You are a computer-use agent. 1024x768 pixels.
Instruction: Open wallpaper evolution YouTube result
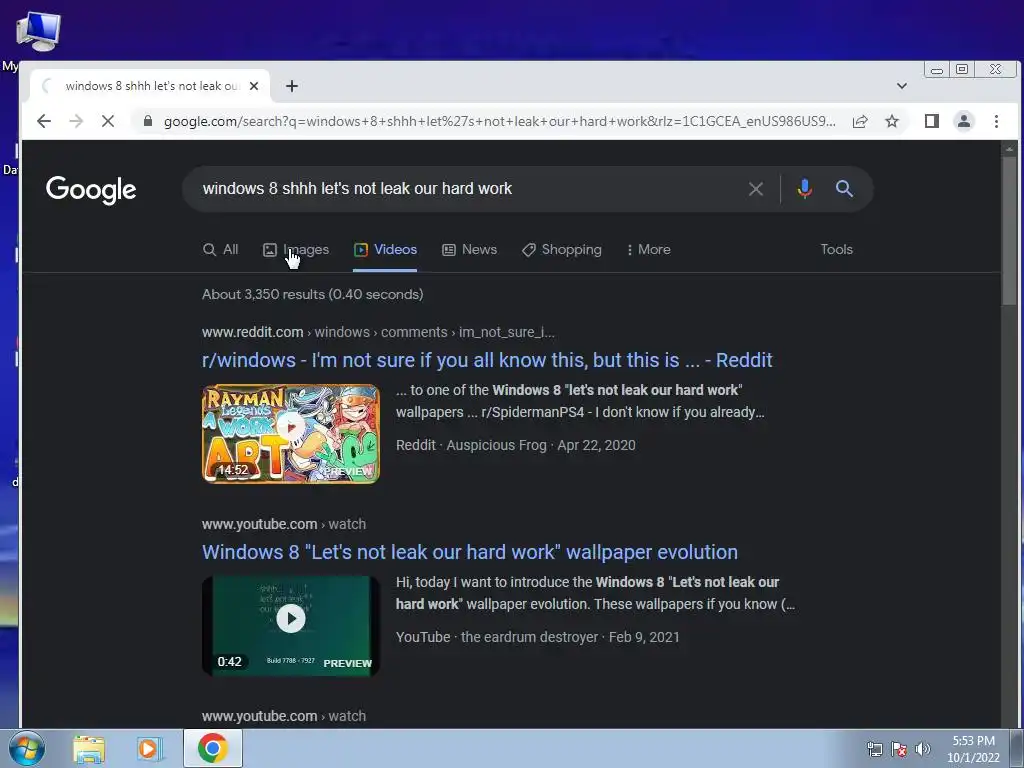point(470,552)
